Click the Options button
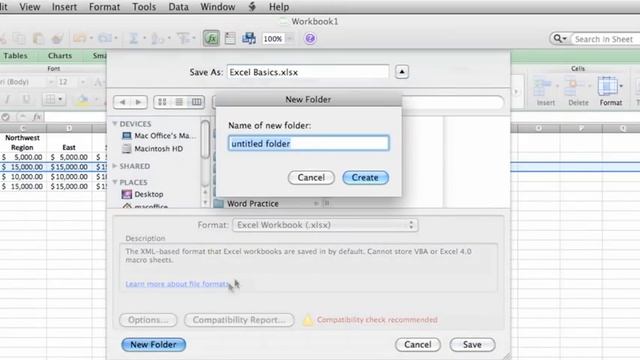Screen dimensions: 640x360 pos(148,320)
